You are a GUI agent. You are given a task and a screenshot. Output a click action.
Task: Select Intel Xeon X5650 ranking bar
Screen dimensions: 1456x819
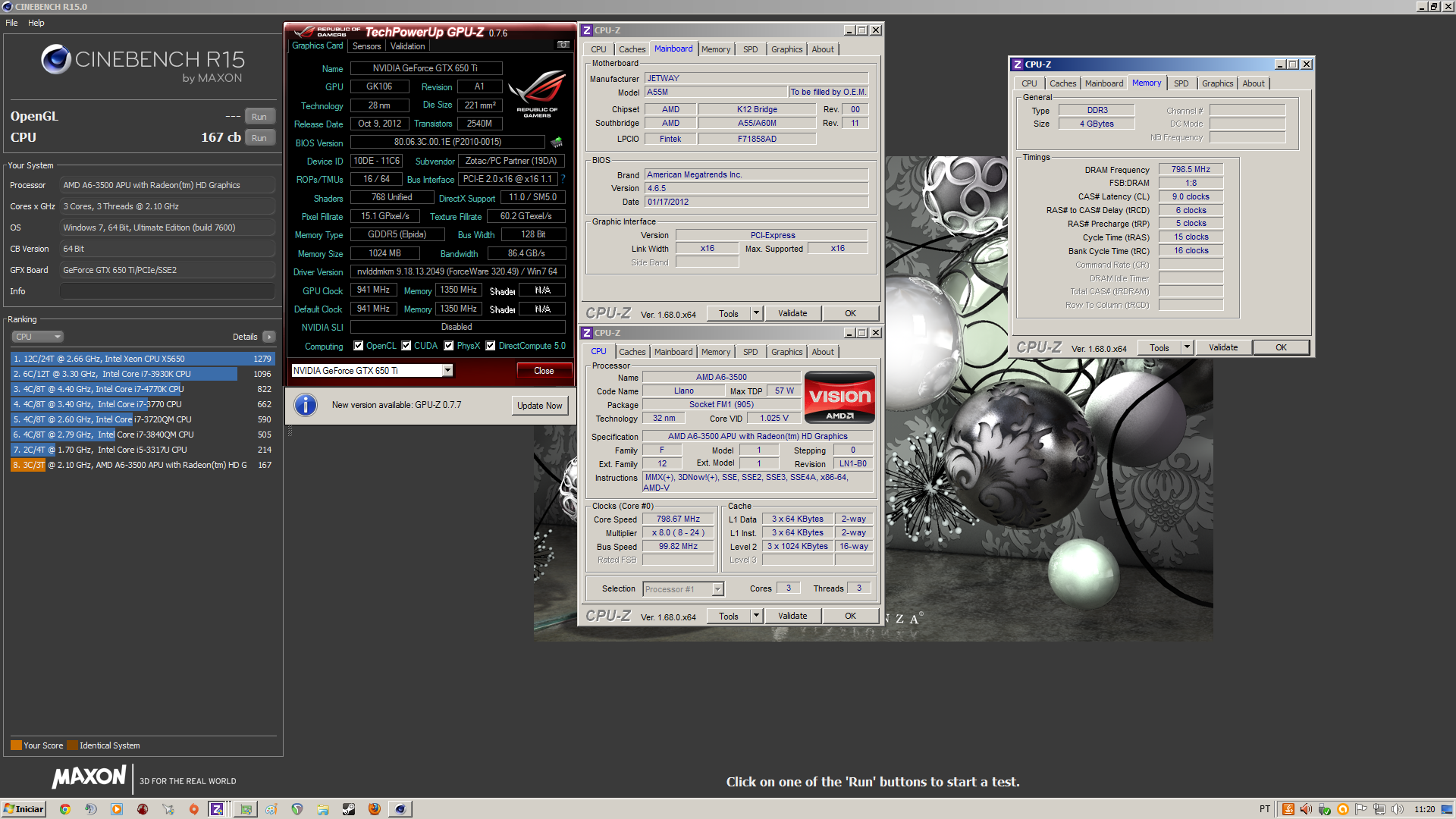click(143, 359)
